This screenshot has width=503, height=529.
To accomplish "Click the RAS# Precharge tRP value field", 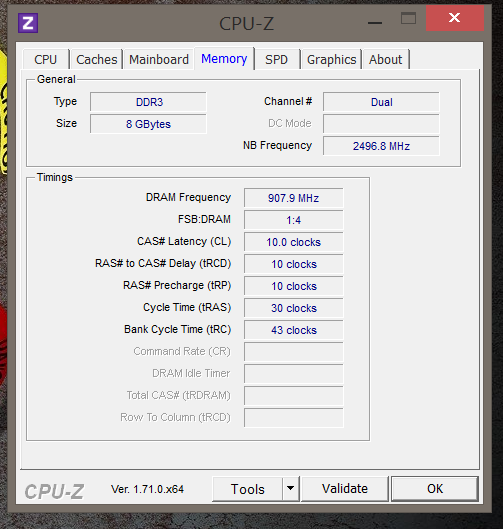I will [294, 286].
